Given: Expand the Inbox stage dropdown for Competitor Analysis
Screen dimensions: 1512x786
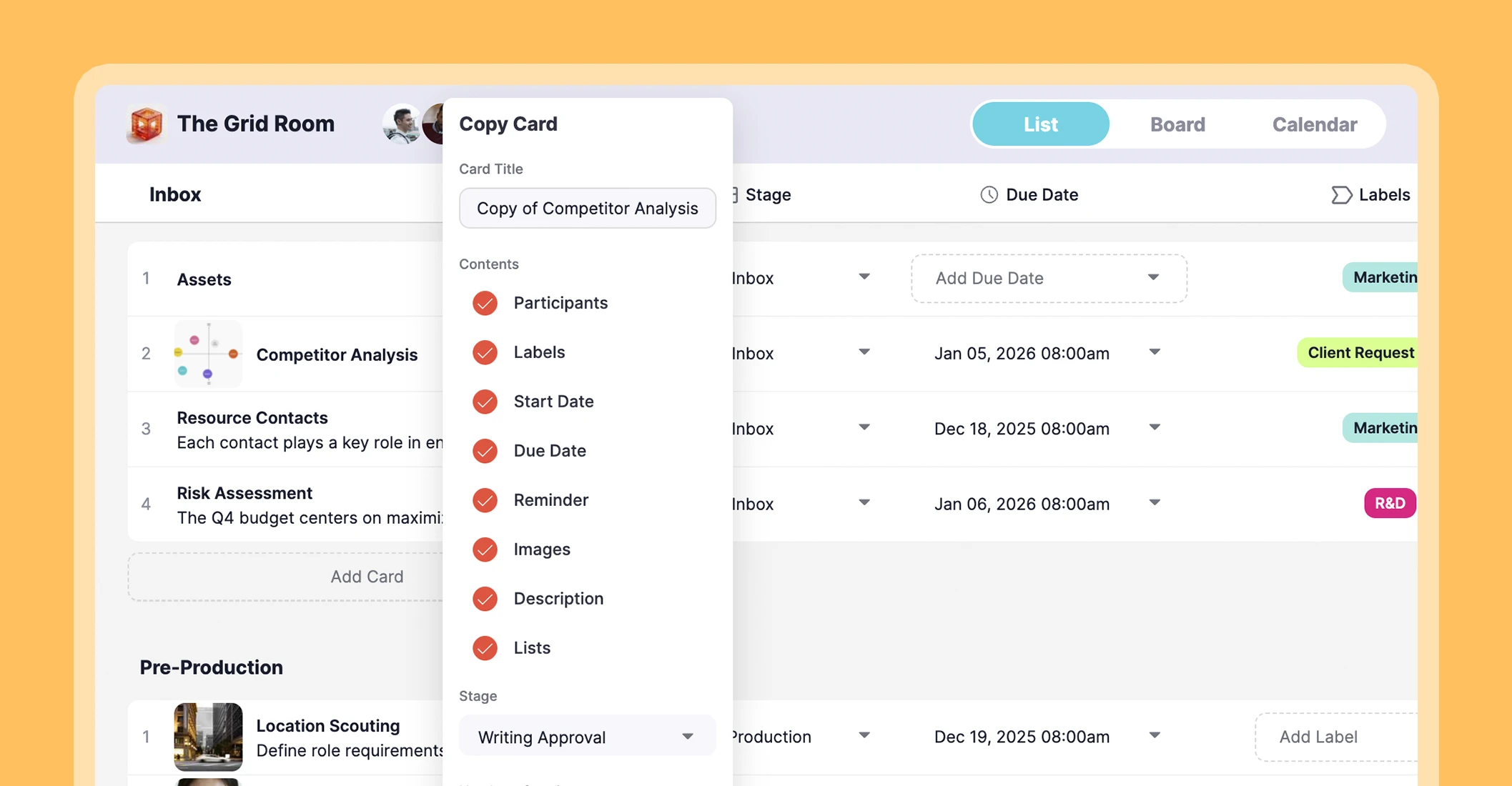Looking at the screenshot, I should tap(864, 352).
